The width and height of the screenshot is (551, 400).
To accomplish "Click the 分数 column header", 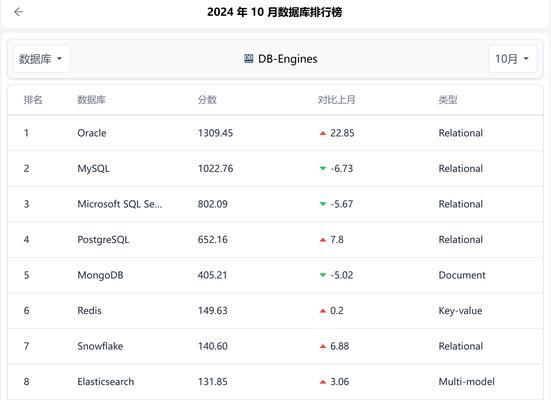I will (x=207, y=100).
